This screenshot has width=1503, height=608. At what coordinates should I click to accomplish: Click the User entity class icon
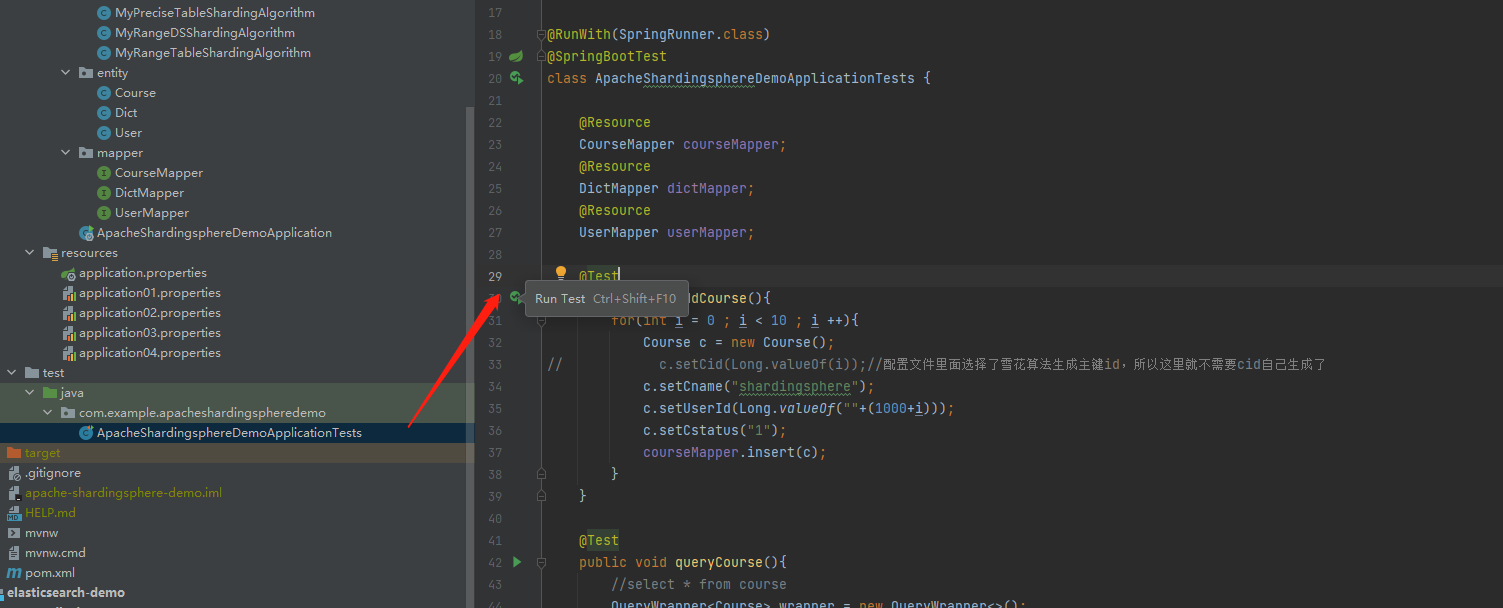click(x=104, y=133)
